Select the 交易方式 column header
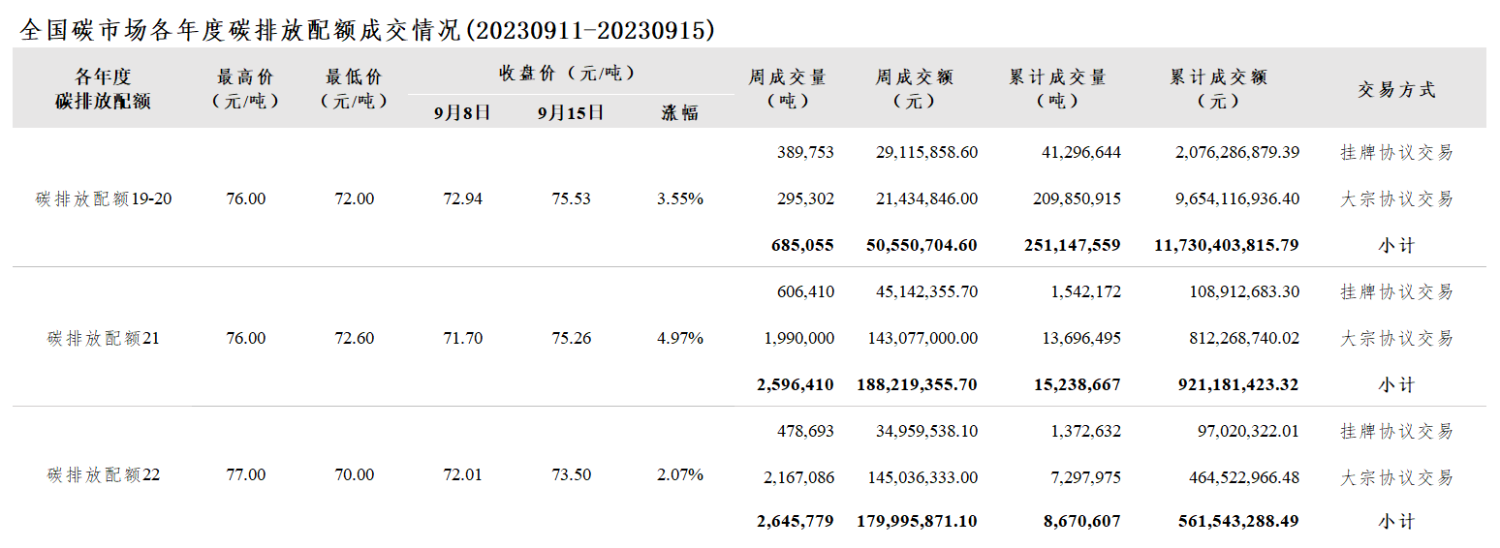 pyautogui.click(x=1396, y=90)
